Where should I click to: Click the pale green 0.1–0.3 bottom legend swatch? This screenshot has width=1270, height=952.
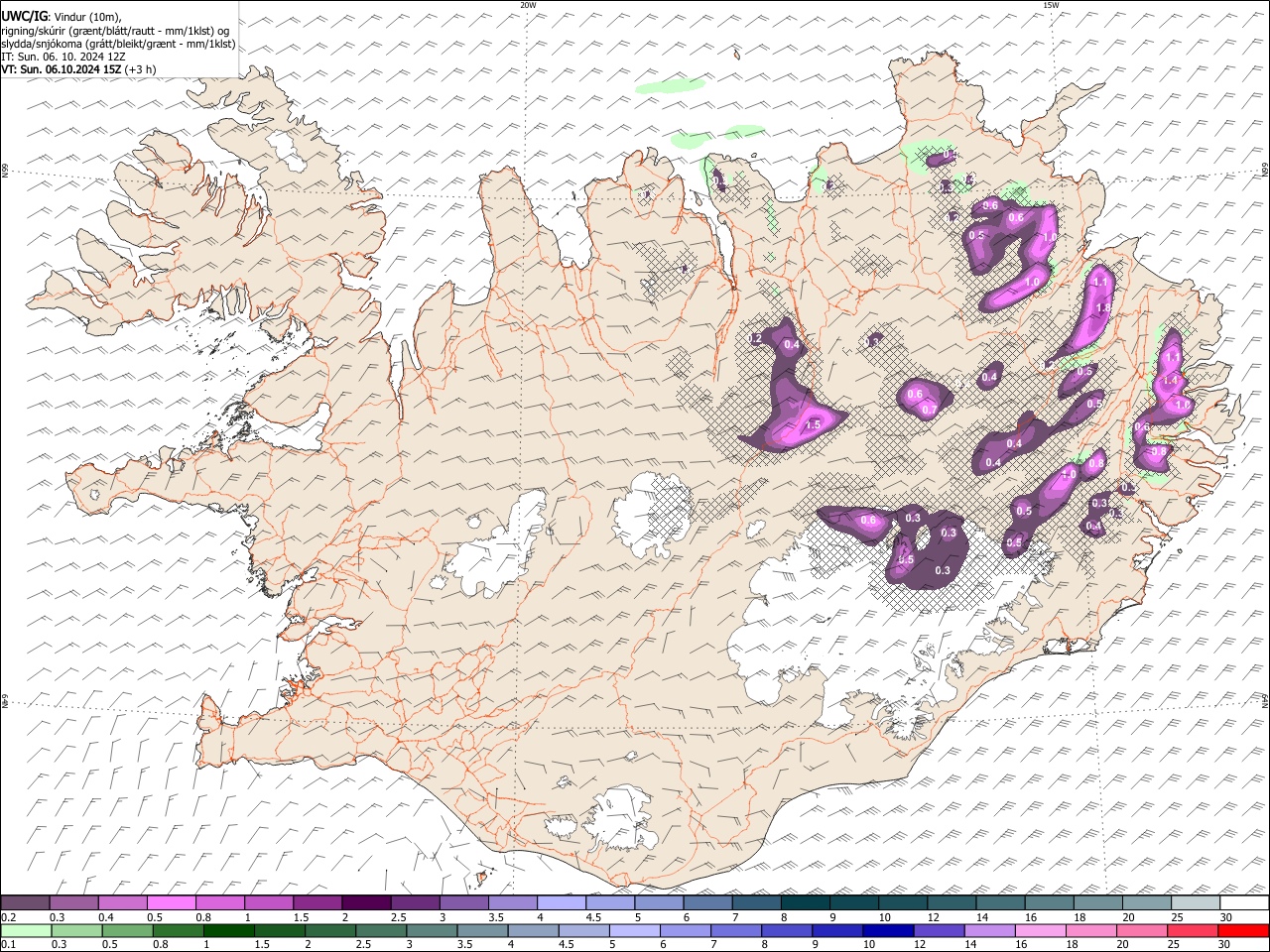26,930
